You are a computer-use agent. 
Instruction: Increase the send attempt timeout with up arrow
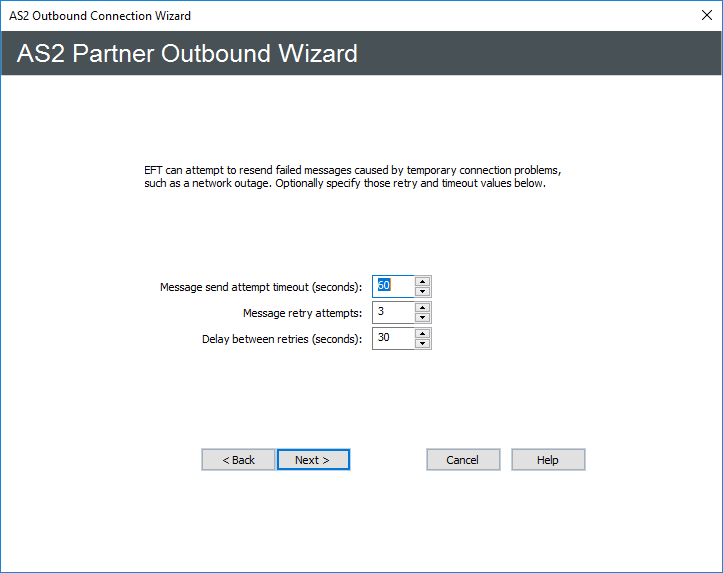(x=423, y=281)
